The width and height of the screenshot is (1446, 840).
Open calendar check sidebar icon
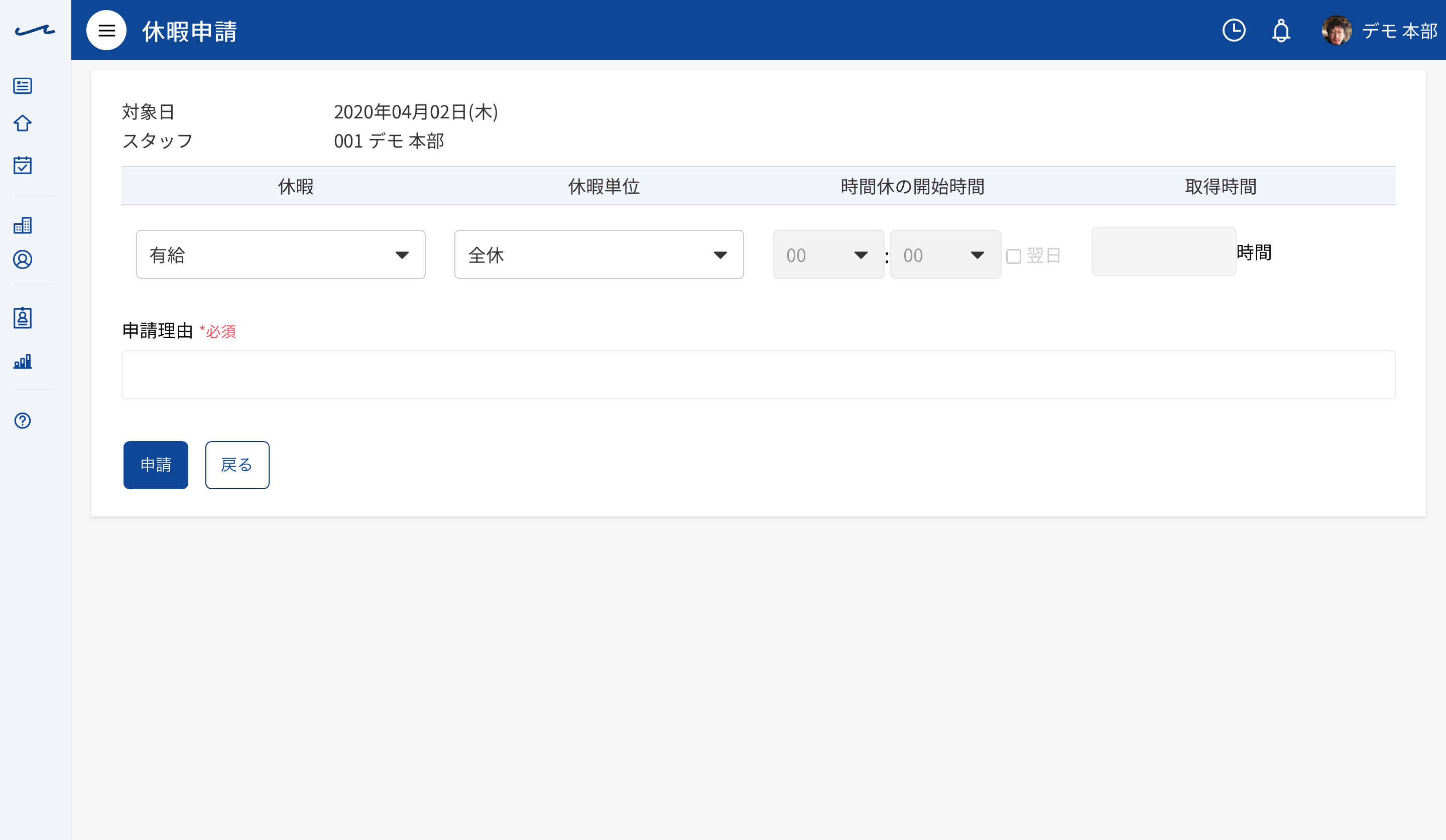23,165
